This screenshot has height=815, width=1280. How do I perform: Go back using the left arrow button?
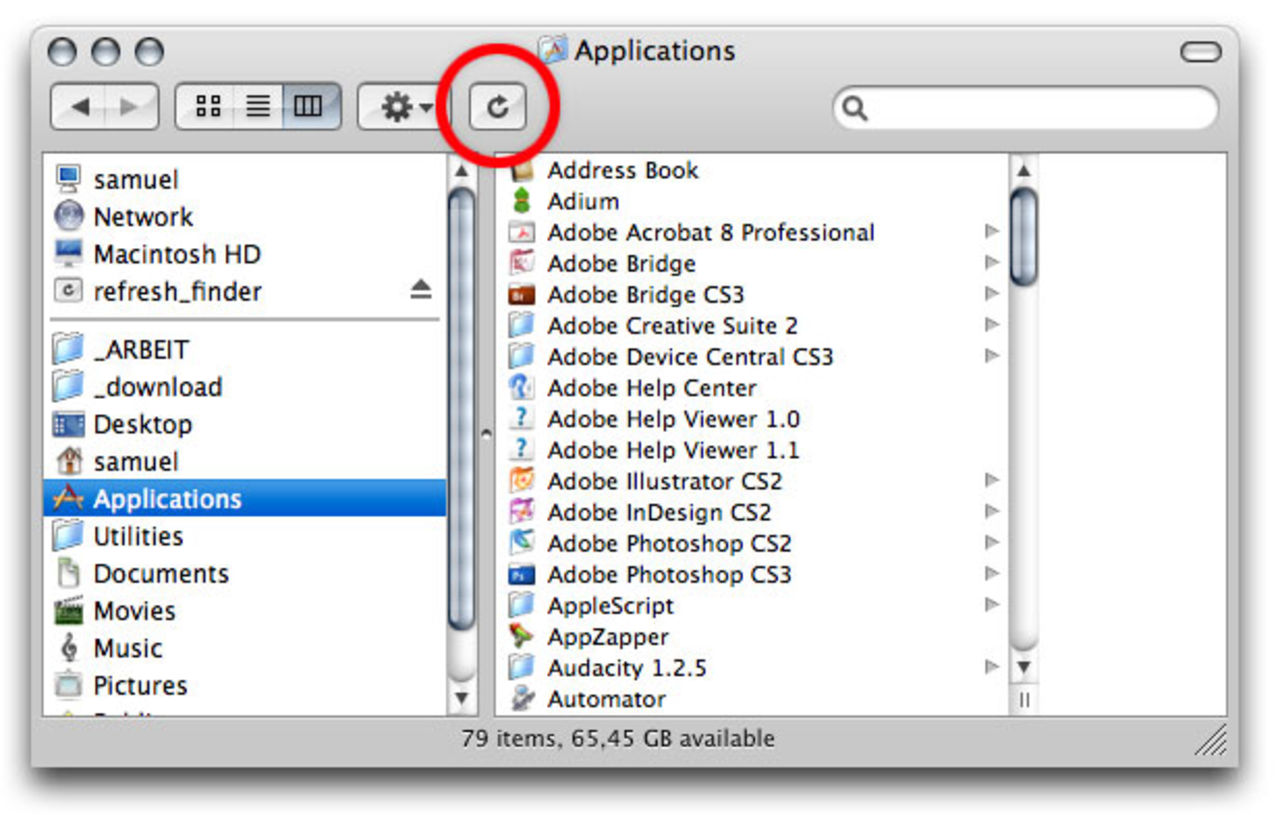click(x=79, y=107)
